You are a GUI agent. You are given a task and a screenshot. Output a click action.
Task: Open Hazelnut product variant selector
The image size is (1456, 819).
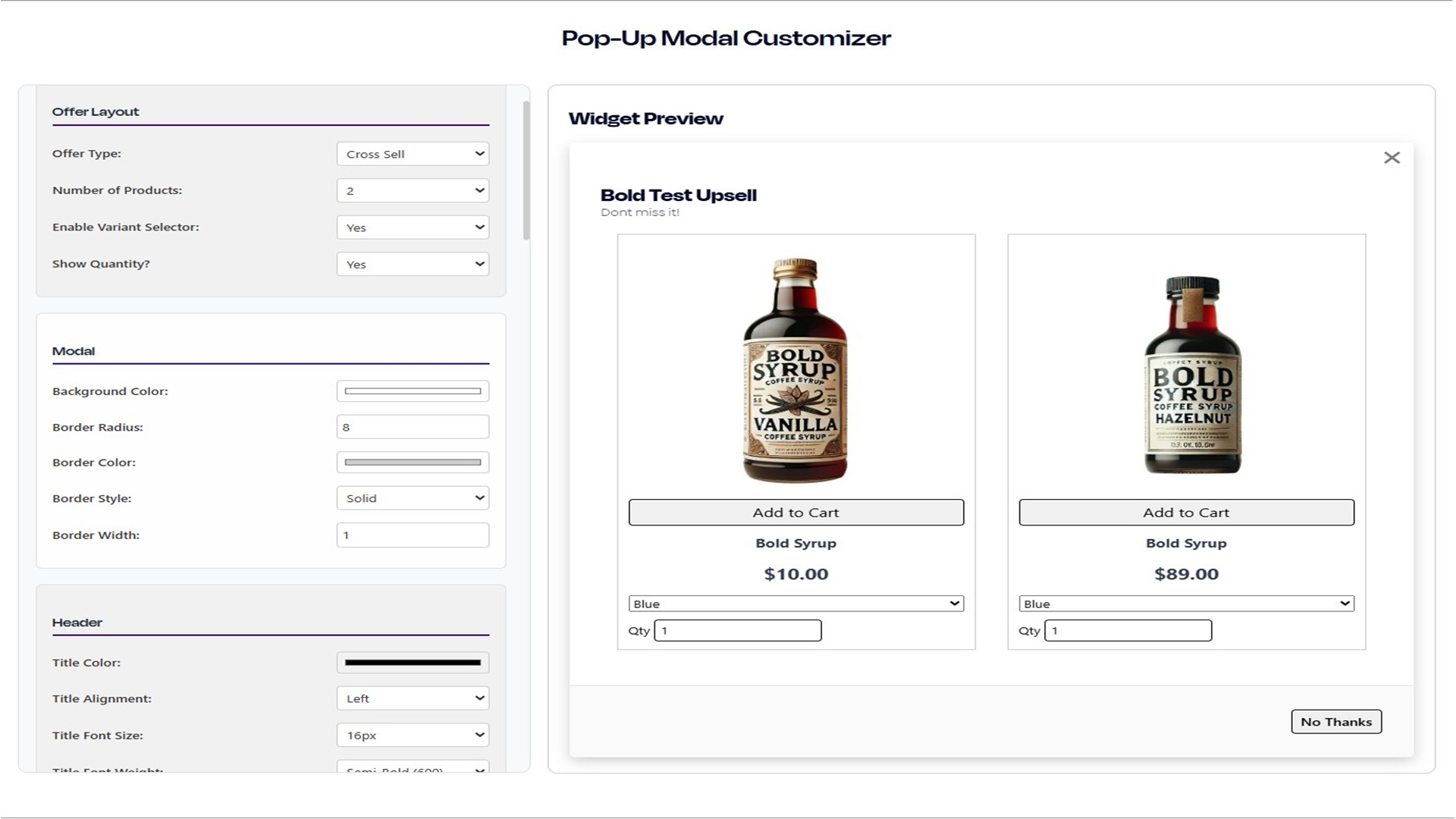1186,604
